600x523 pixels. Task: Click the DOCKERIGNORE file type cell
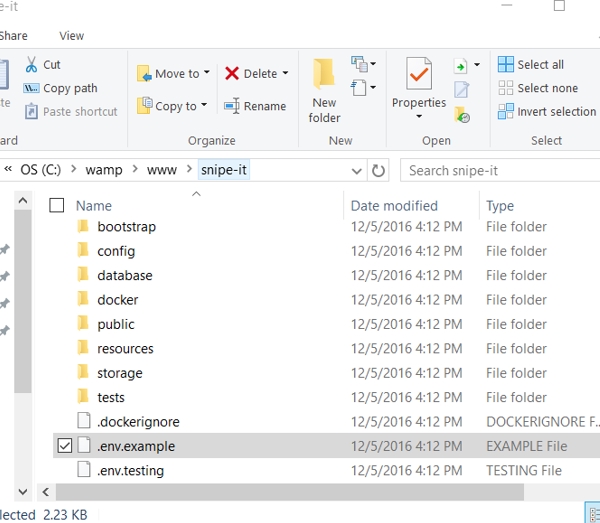(541, 422)
